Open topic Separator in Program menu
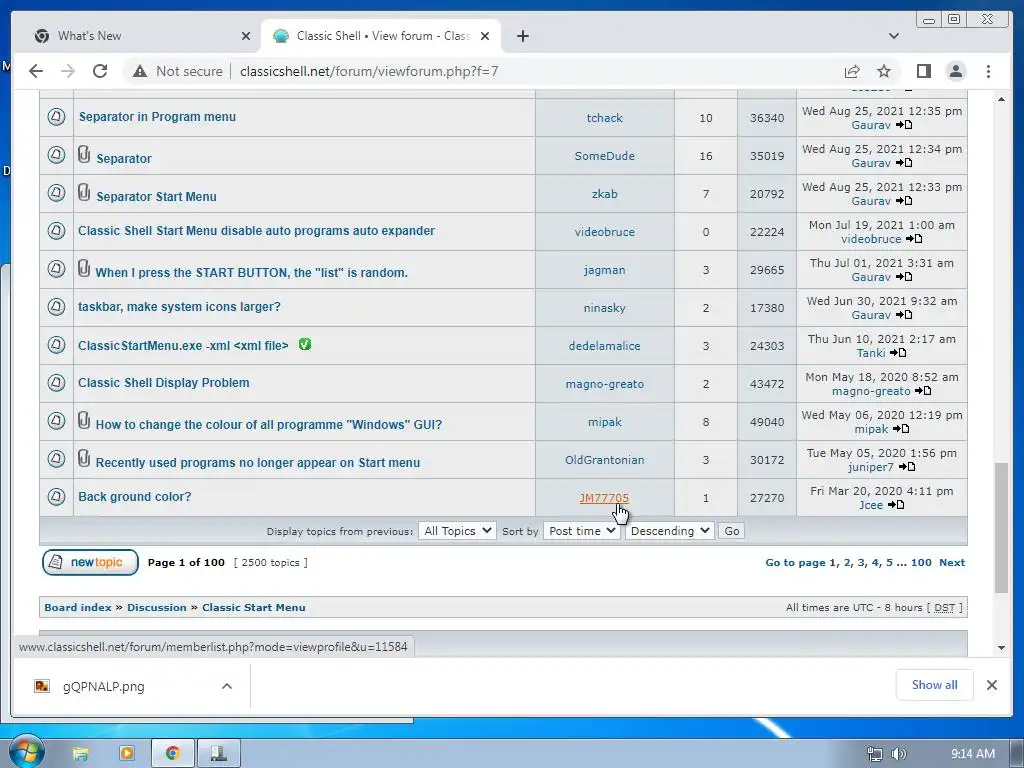Image resolution: width=1024 pixels, height=768 pixels. [157, 117]
